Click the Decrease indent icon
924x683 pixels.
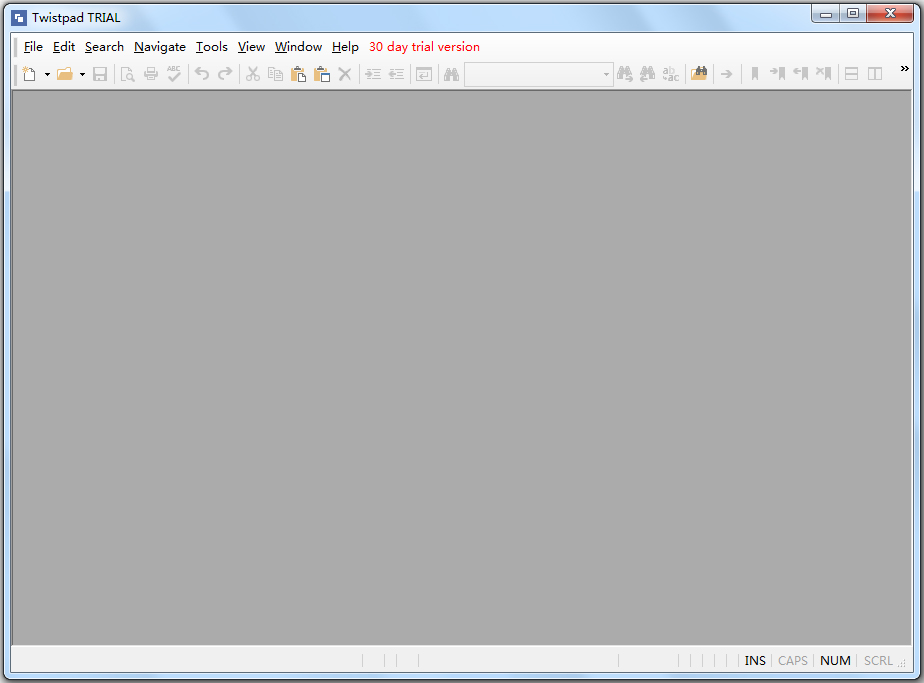(397, 74)
